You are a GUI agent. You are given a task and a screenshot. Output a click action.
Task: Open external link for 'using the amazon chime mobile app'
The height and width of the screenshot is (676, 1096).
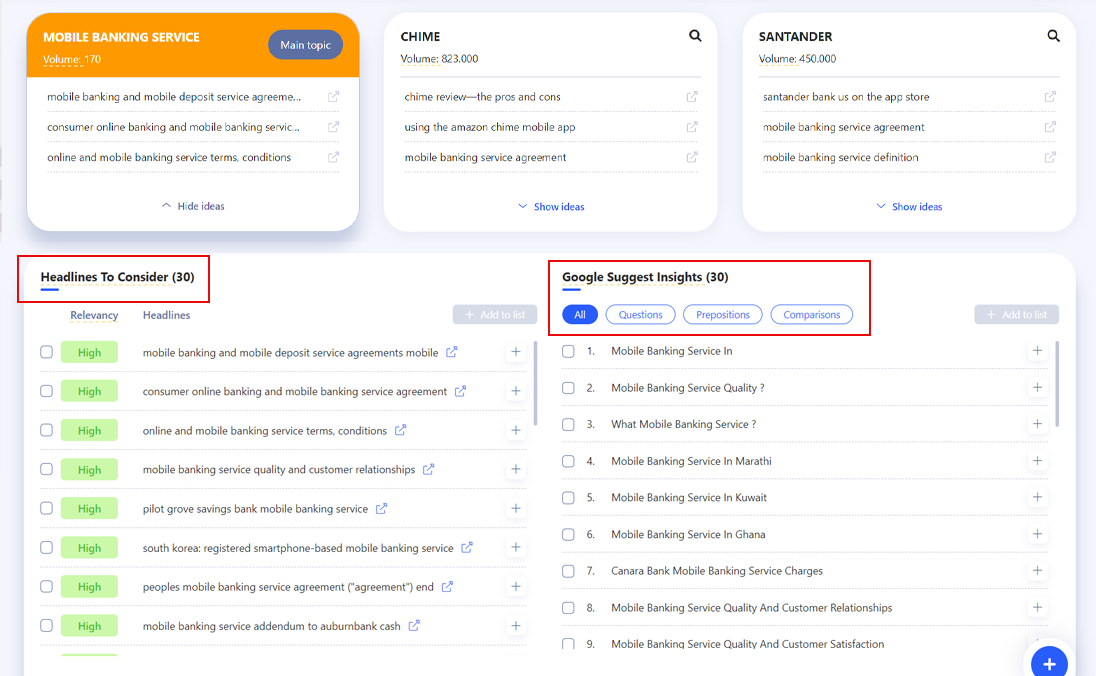pos(692,127)
